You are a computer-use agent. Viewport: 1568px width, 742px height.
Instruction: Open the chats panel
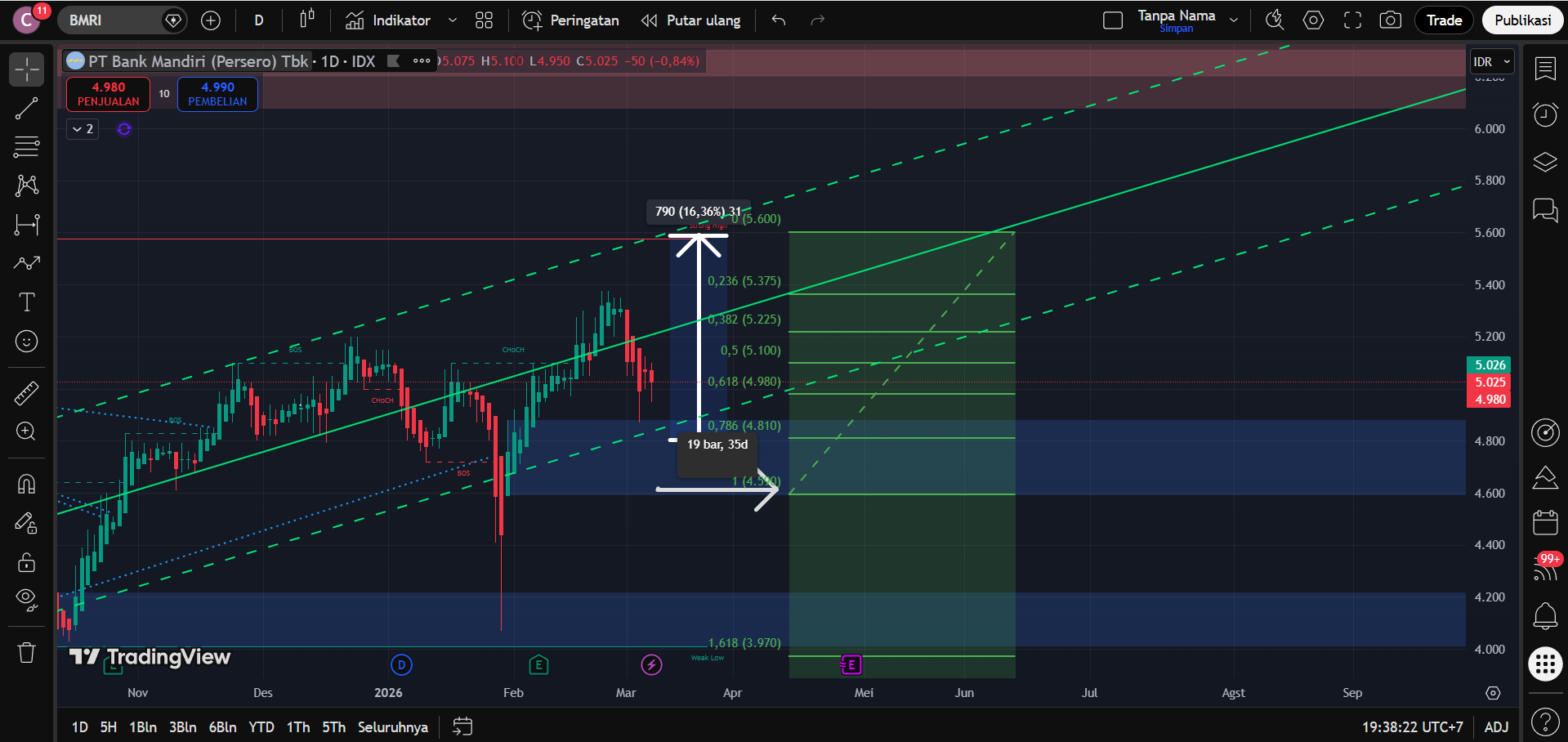[x=1545, y=209]
